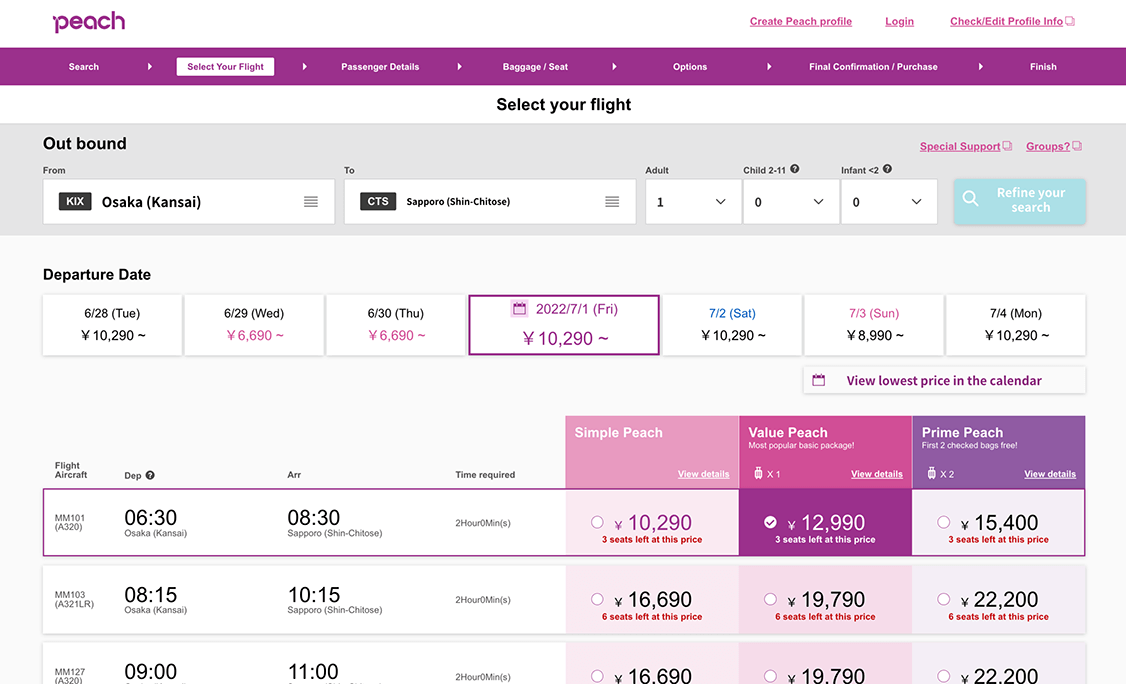
Task: Choose departure date 7/3 (Sun)
Action: click(x=874, y=325)
